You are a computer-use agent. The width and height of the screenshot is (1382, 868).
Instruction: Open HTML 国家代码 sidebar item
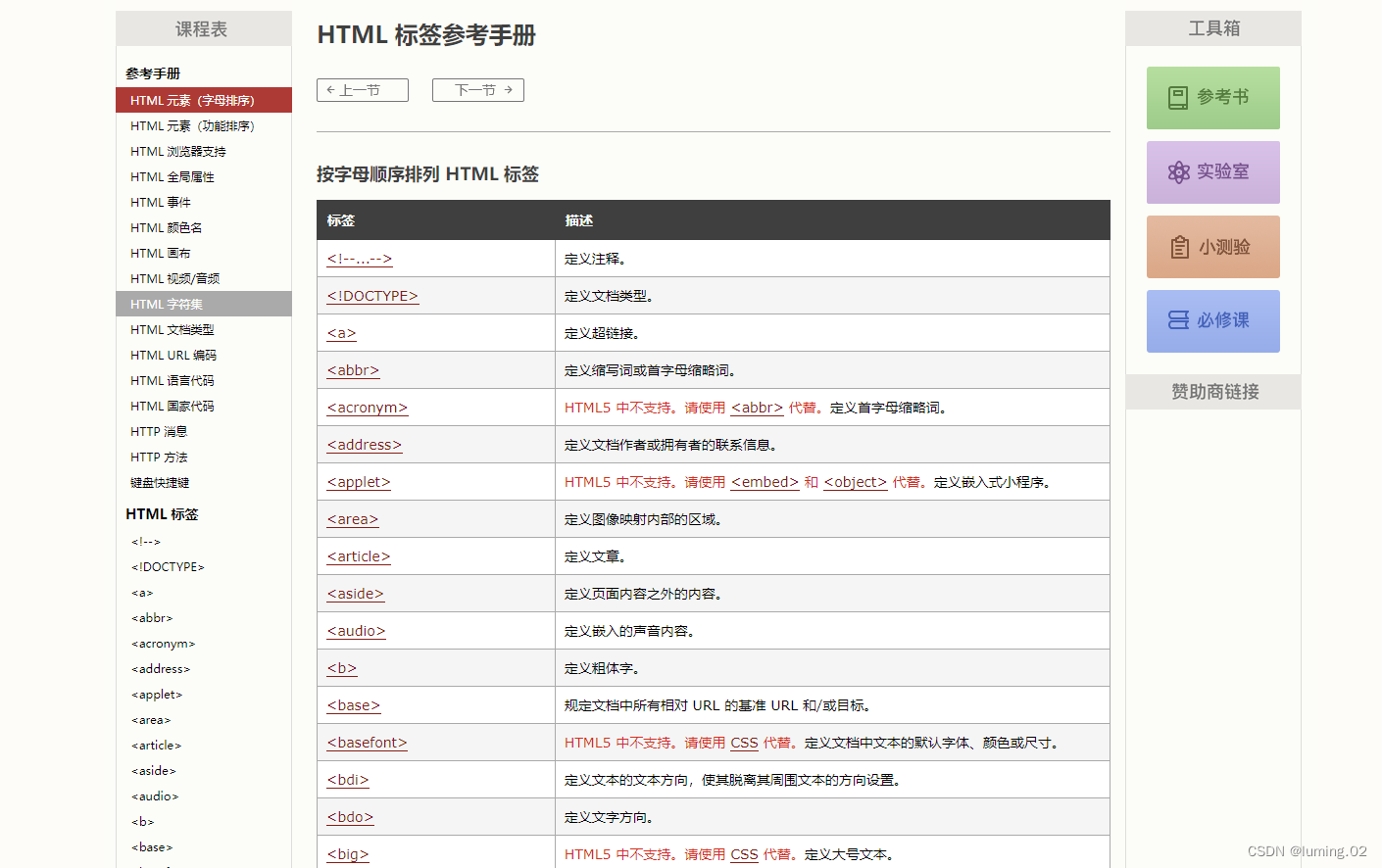pos(204,406)
